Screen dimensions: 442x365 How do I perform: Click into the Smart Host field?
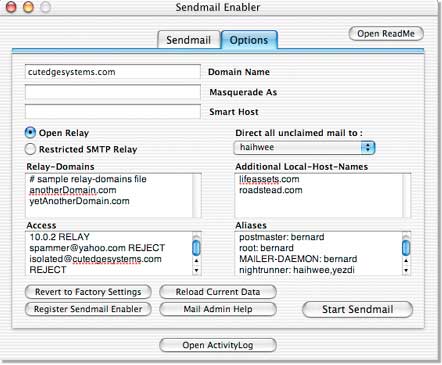pos(113,112)
